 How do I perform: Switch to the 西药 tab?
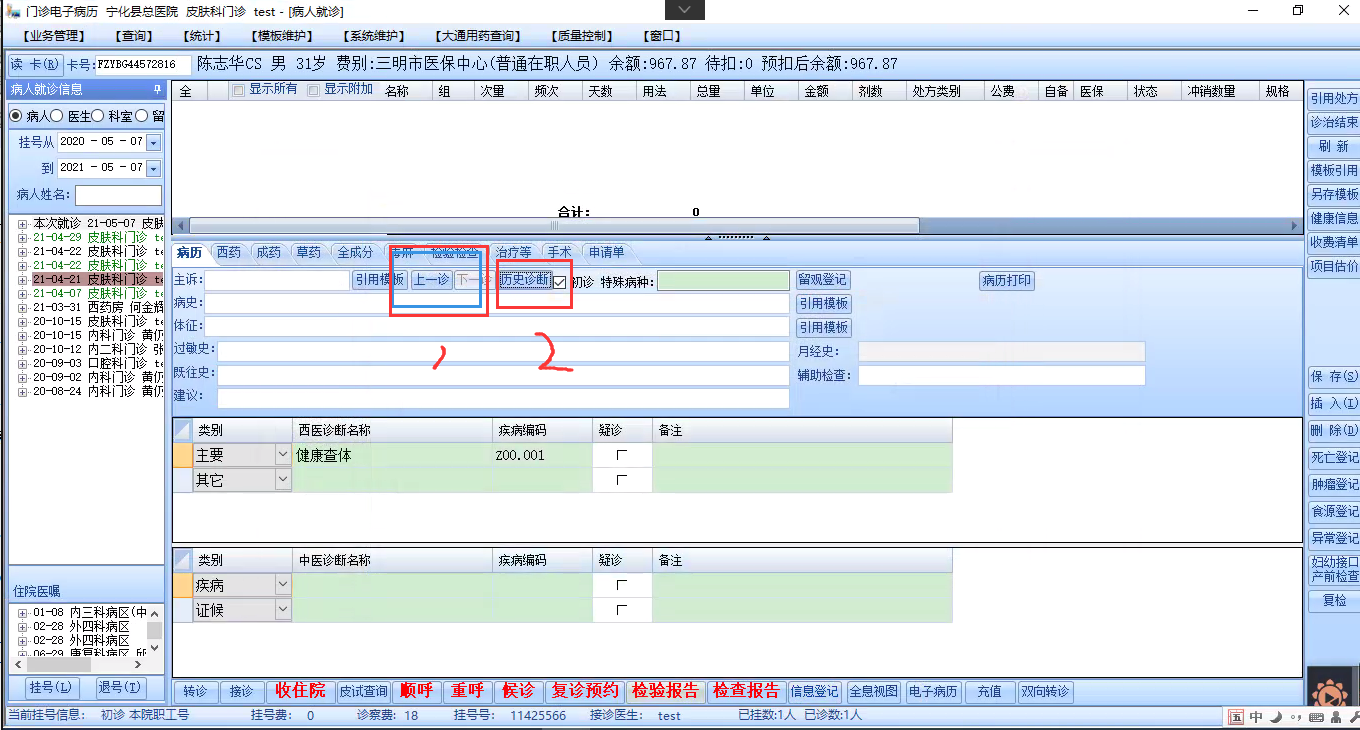pyautogui.click(x=229, y=253)
